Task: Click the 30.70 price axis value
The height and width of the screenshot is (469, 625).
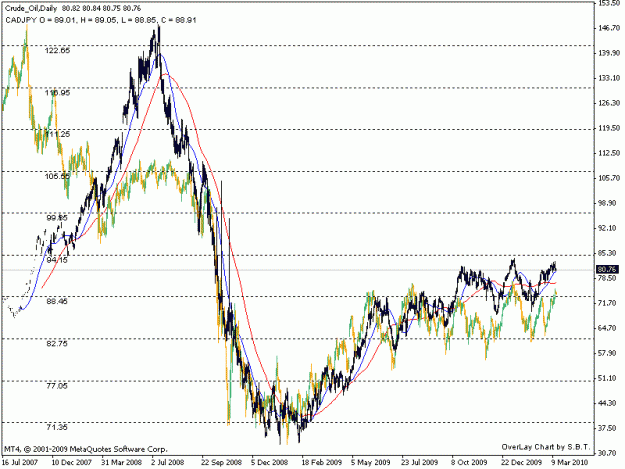Action: coord(609,453)
